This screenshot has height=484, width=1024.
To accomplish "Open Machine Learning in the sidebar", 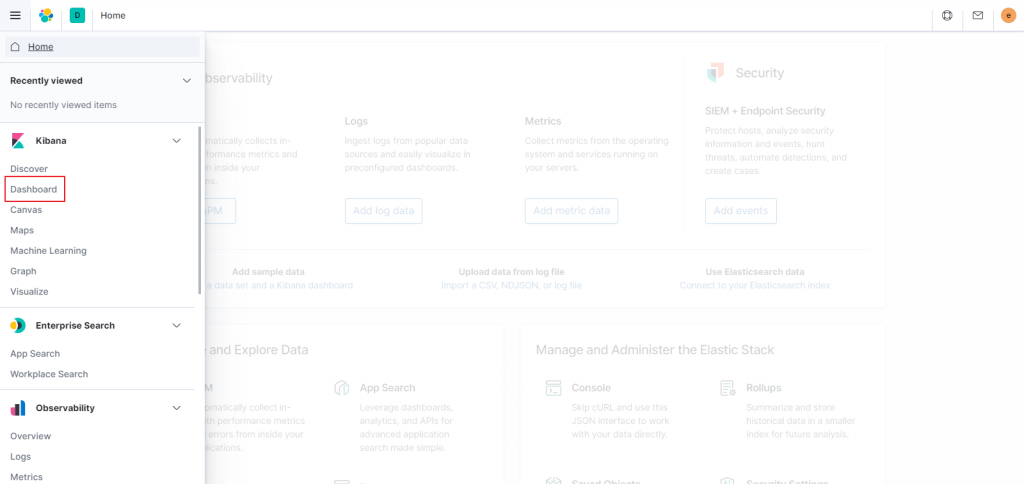I will 48,251.
